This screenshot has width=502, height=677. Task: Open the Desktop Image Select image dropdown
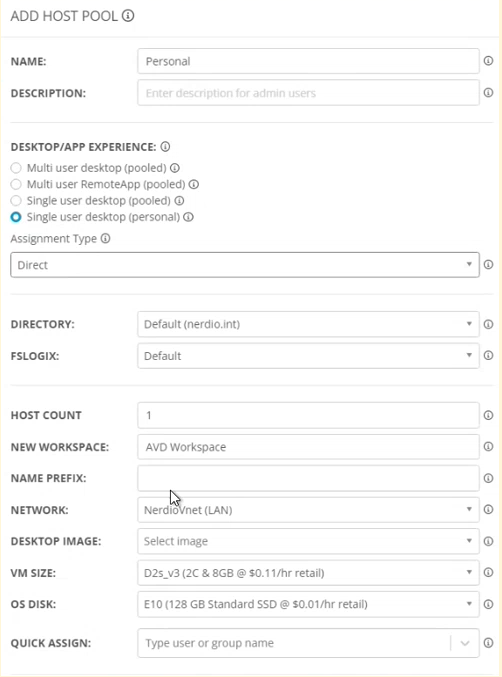pos(308,541)
